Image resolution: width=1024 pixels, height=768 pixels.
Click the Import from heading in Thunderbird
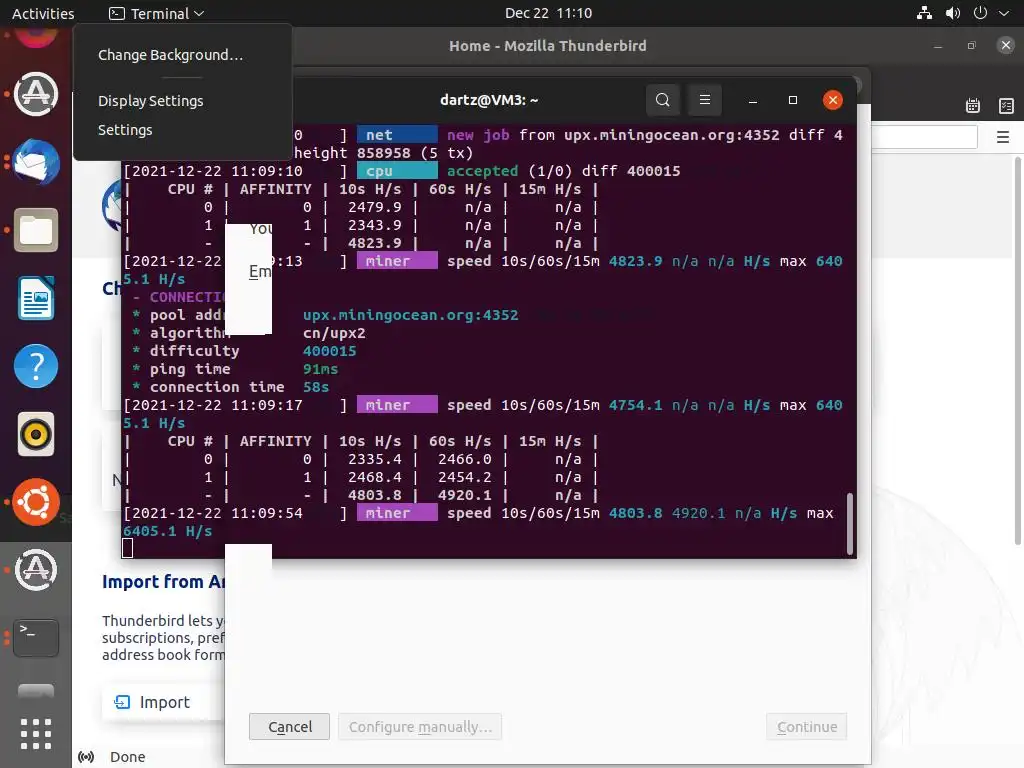click(163, 582)
